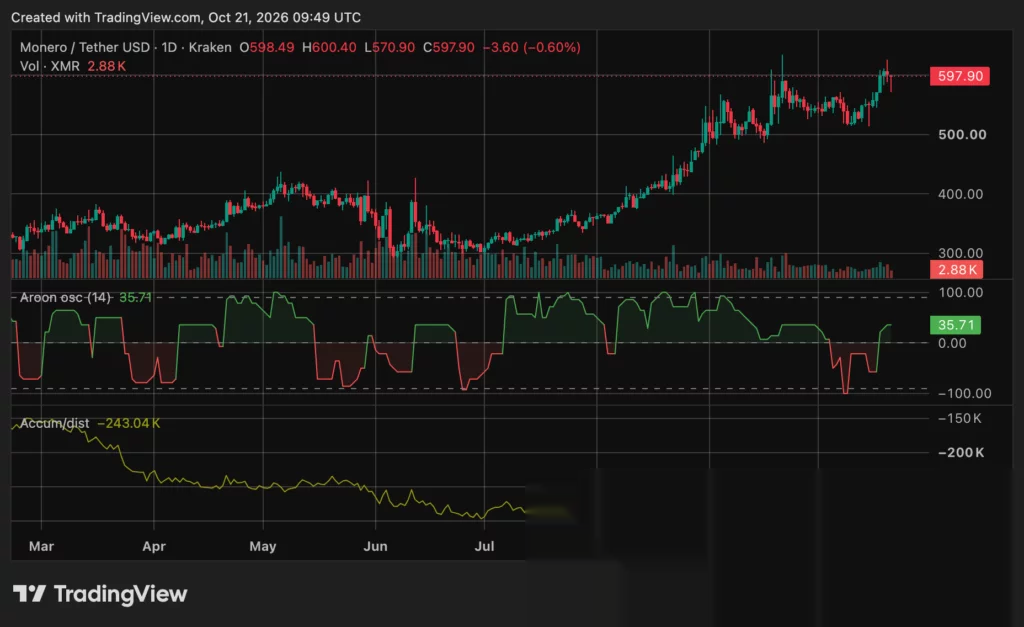Click the Aroon osc (14) indicator label
Viewport: 1024px width, 627px height.
pos(65,297)
